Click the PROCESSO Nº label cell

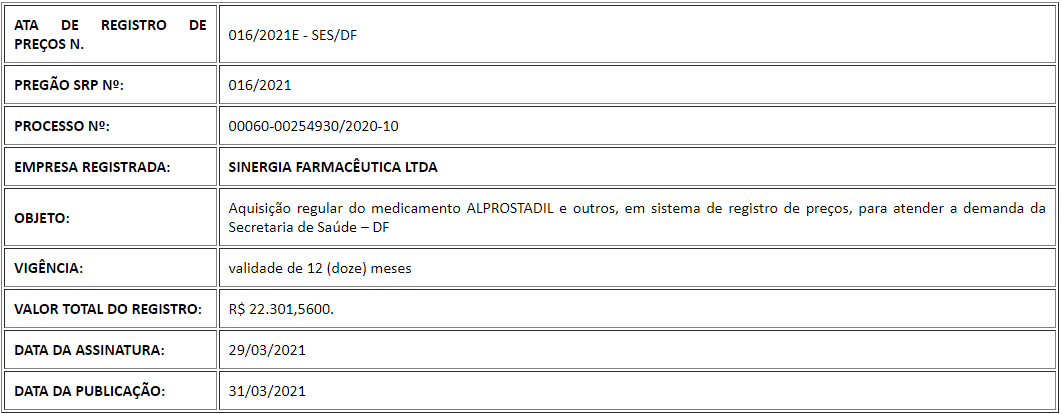coord(110,126)
